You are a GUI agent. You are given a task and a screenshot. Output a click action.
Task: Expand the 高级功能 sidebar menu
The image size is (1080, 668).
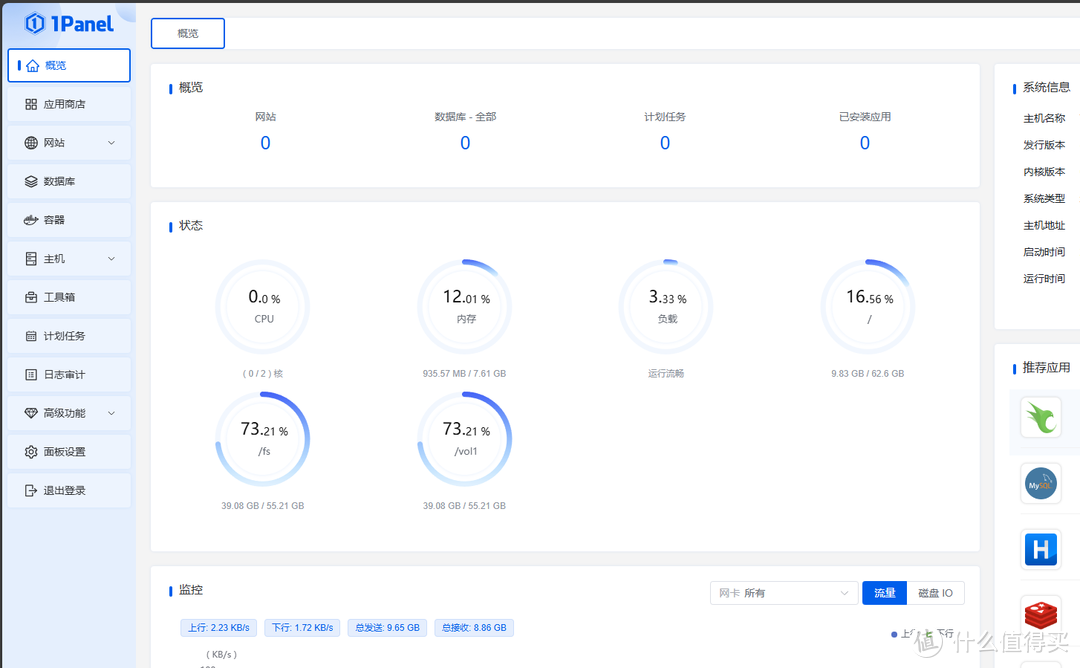click(70, 413)
